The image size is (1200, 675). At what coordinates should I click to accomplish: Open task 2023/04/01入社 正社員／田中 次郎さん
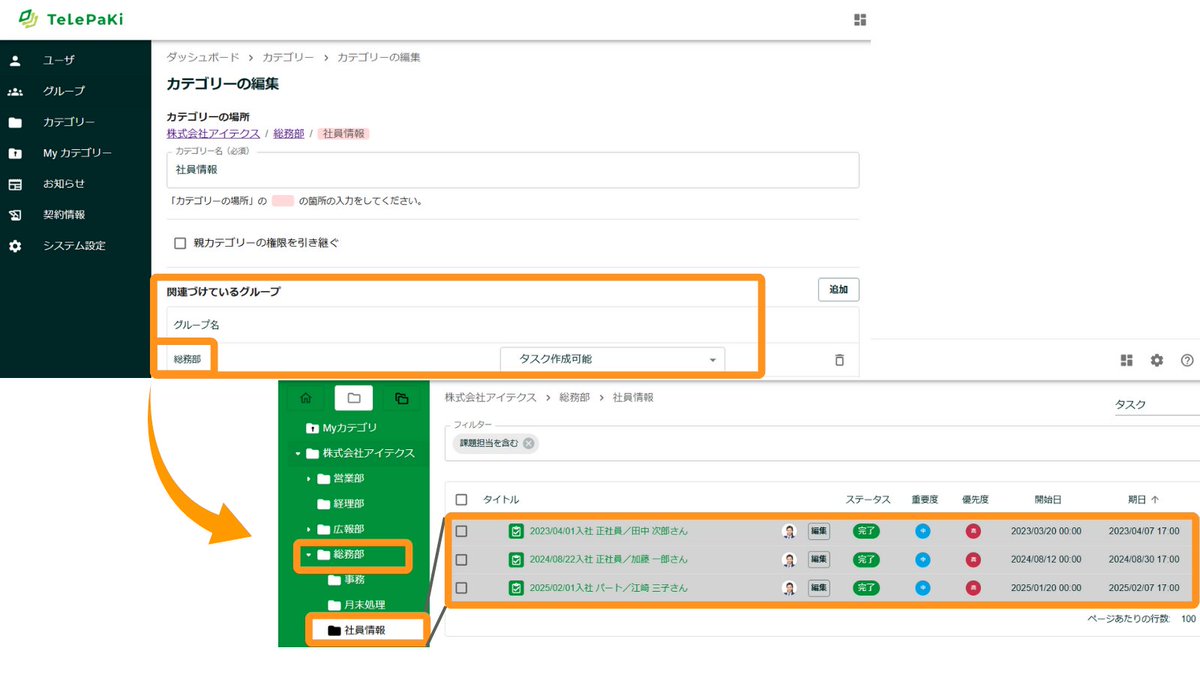pos(608,531)
